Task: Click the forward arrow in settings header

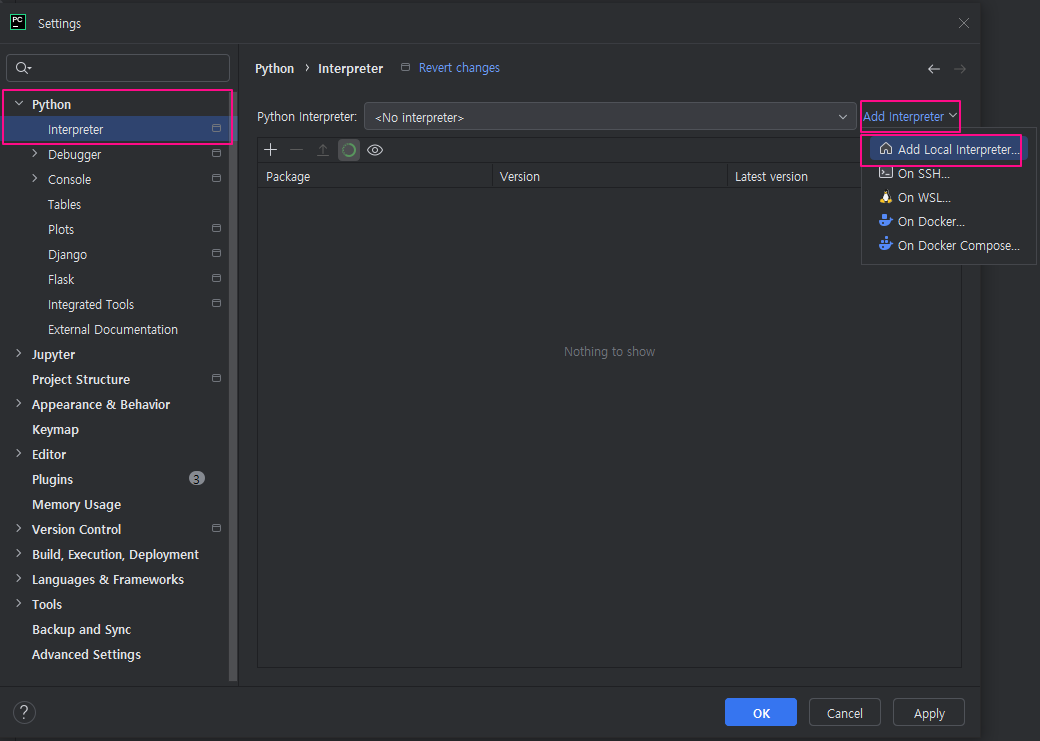Action: (960, 69)
